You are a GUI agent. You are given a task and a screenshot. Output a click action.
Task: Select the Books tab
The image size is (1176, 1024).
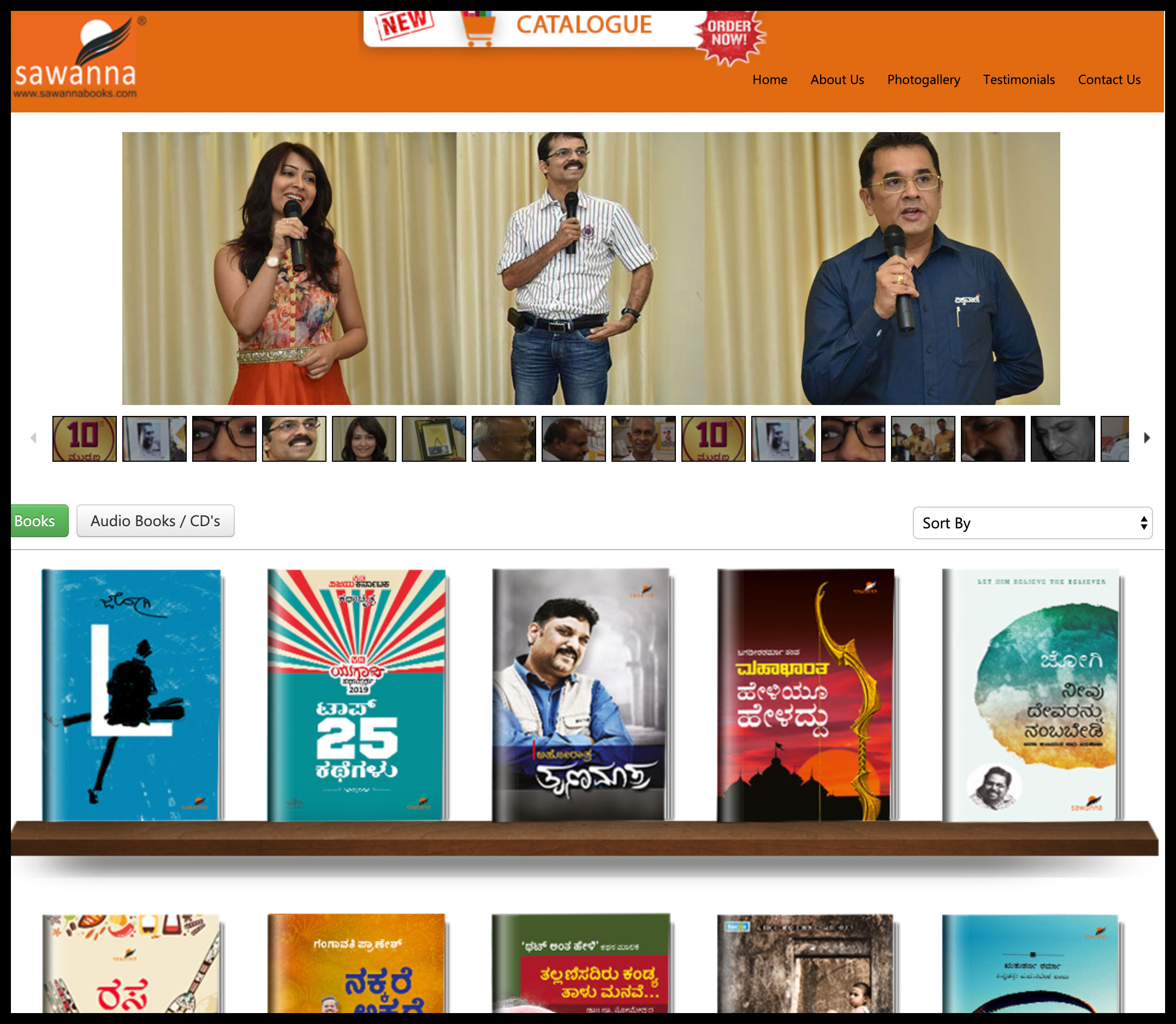coord(37,521)
